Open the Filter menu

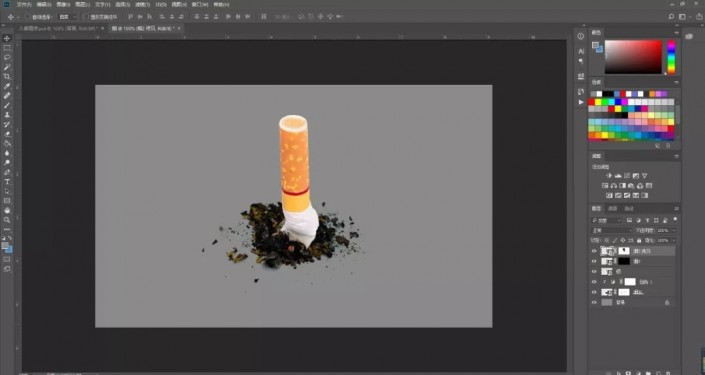click(142, 4)
